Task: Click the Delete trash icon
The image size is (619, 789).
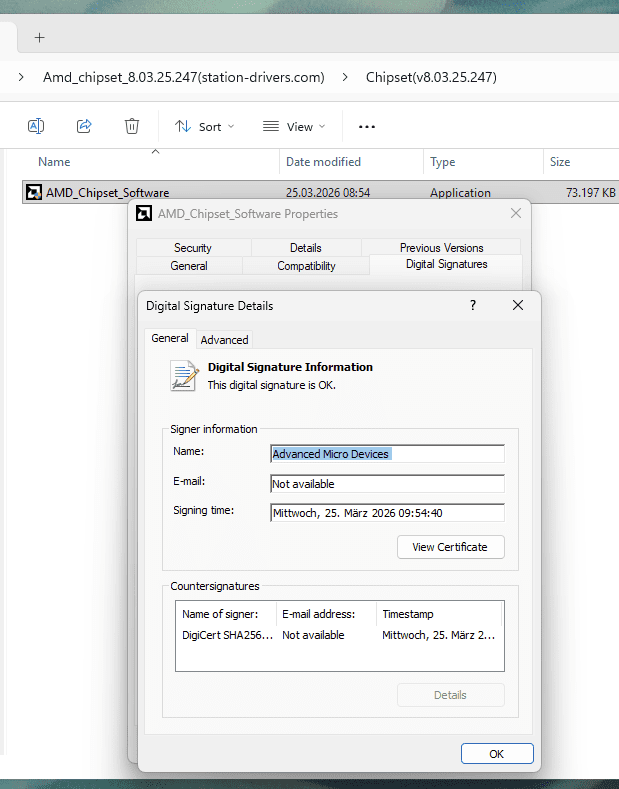Action: click(x=132, y=126)
